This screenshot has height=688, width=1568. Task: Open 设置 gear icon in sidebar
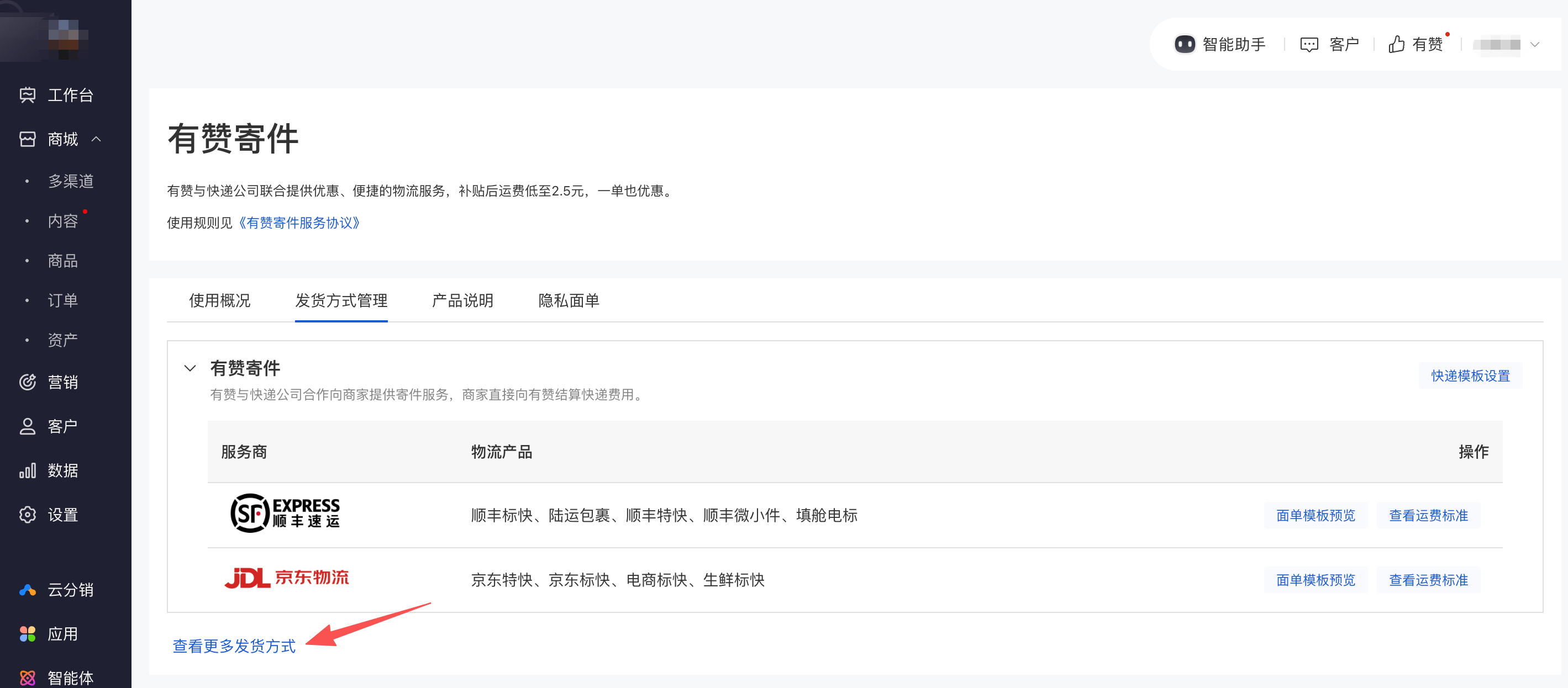[x=28, y=515]
